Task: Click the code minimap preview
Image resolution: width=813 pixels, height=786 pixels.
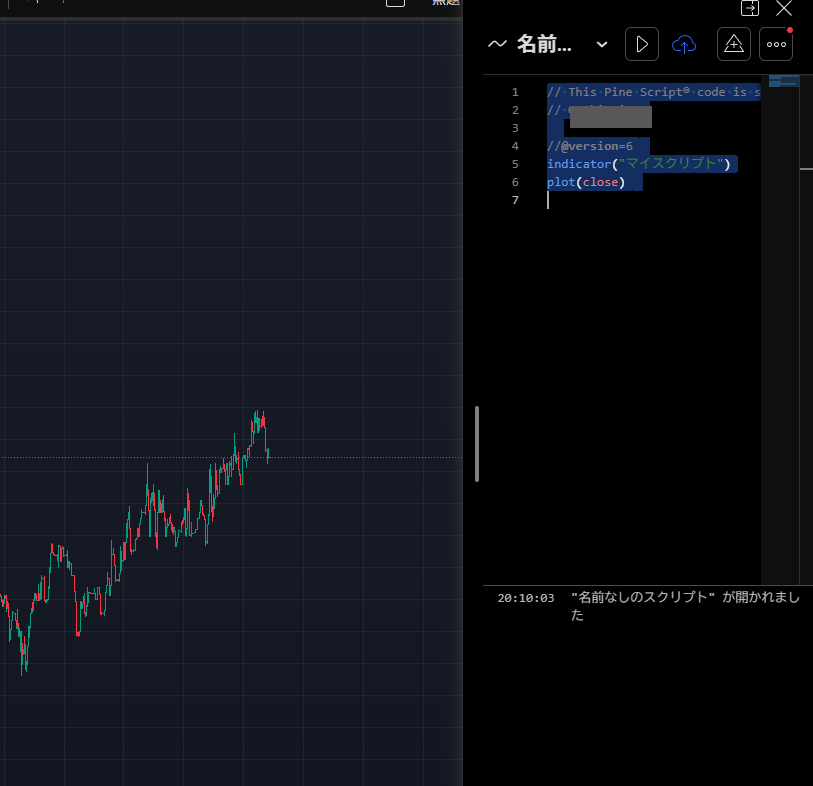Action: coord(783,81)
